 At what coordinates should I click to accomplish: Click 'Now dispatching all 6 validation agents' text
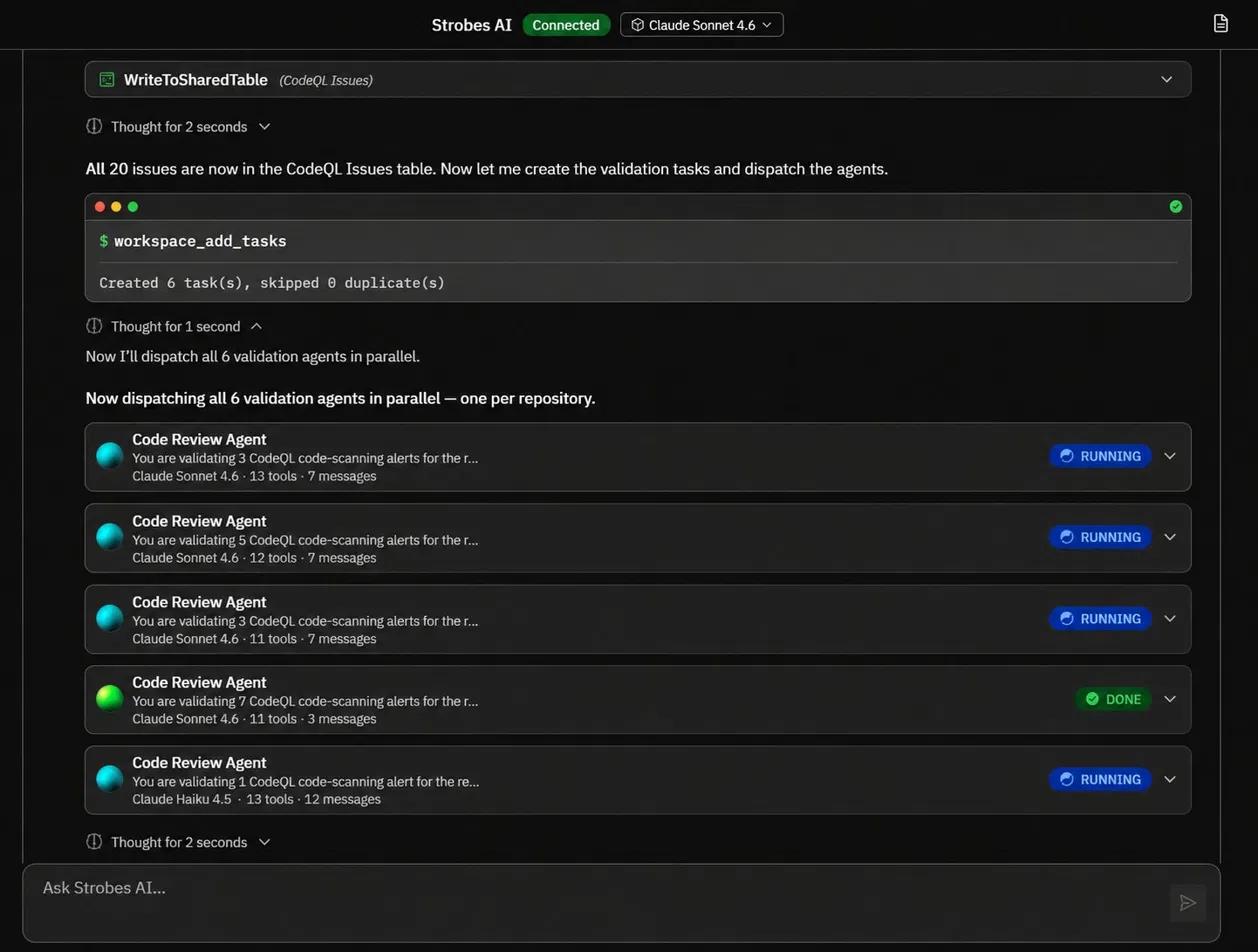coord(340,398)
